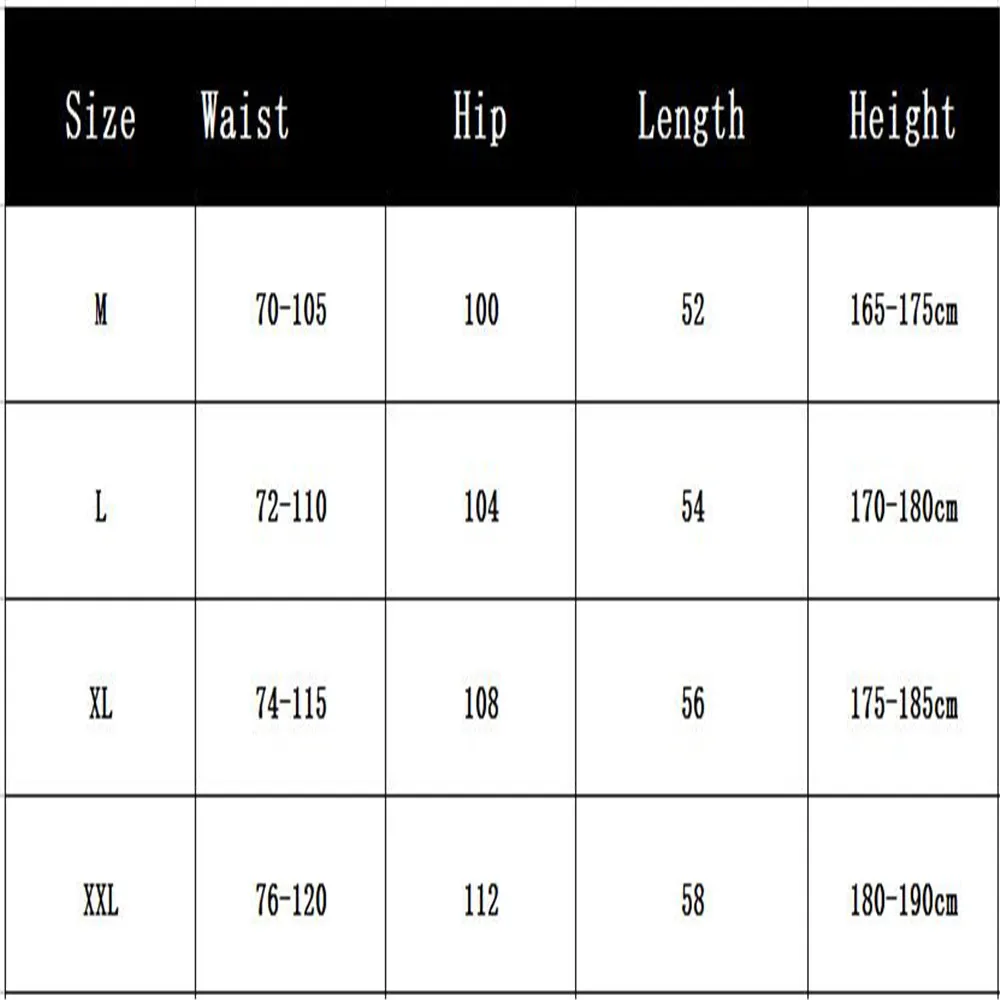This screenshot has width=1000, height=1000.
Task: Click the Size column header
Action: click(100, 116)
